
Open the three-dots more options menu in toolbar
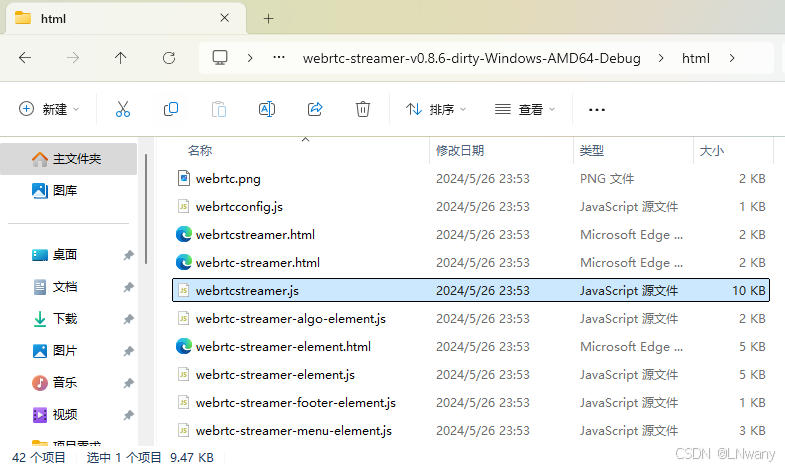[597, 109]
